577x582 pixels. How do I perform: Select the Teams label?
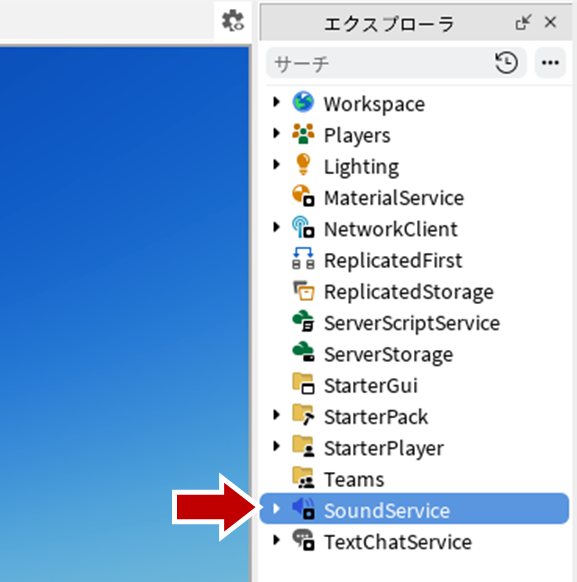[354, 480]
